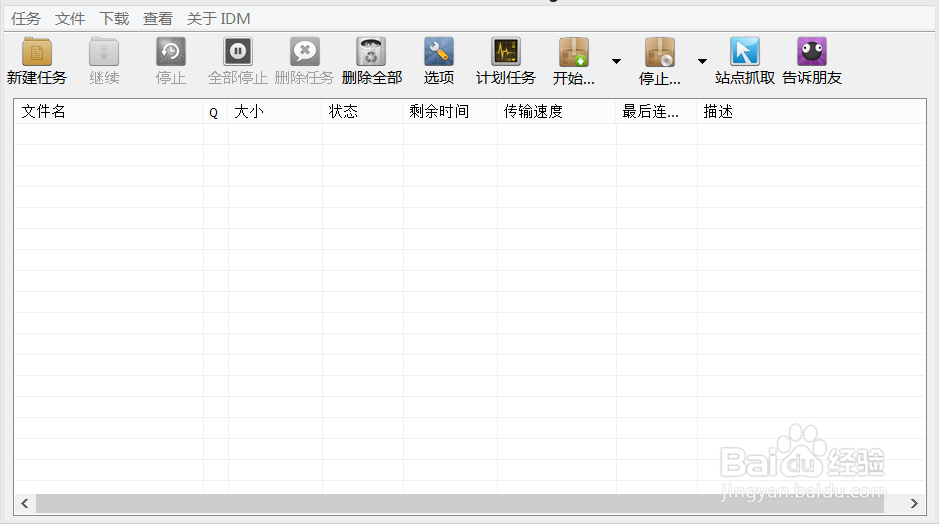The image size is (939, 524).
Task: Click the 停止 stop icon
Action: [171, 52]
